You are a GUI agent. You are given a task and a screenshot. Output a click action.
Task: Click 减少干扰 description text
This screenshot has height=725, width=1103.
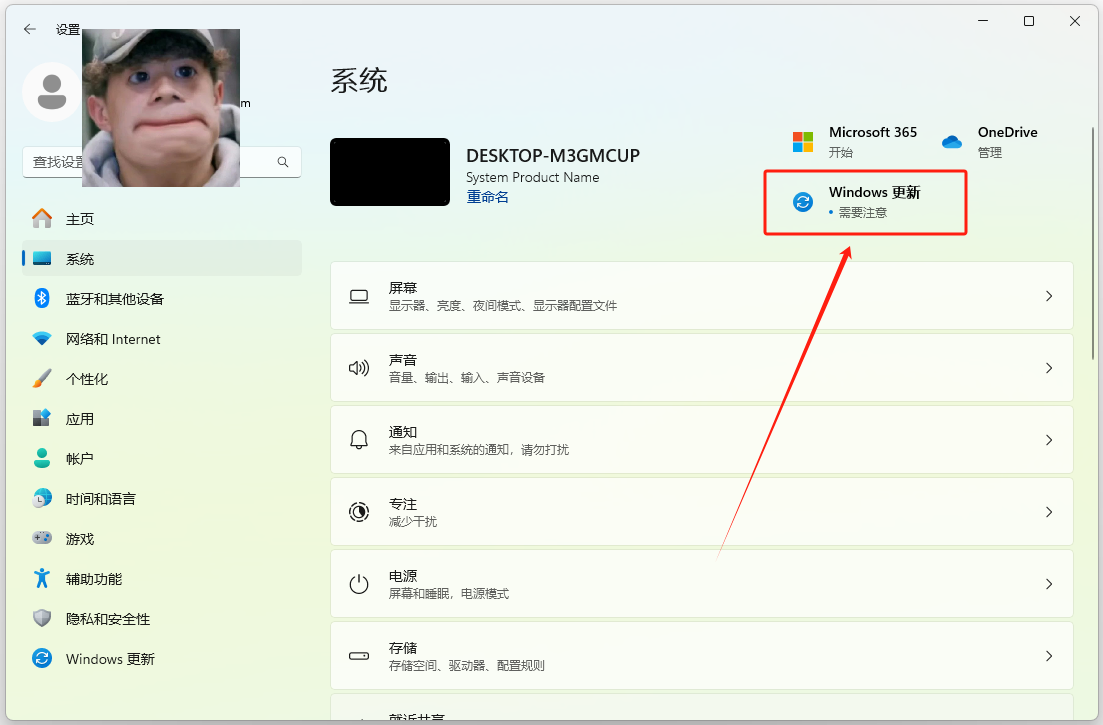point(413,522)
